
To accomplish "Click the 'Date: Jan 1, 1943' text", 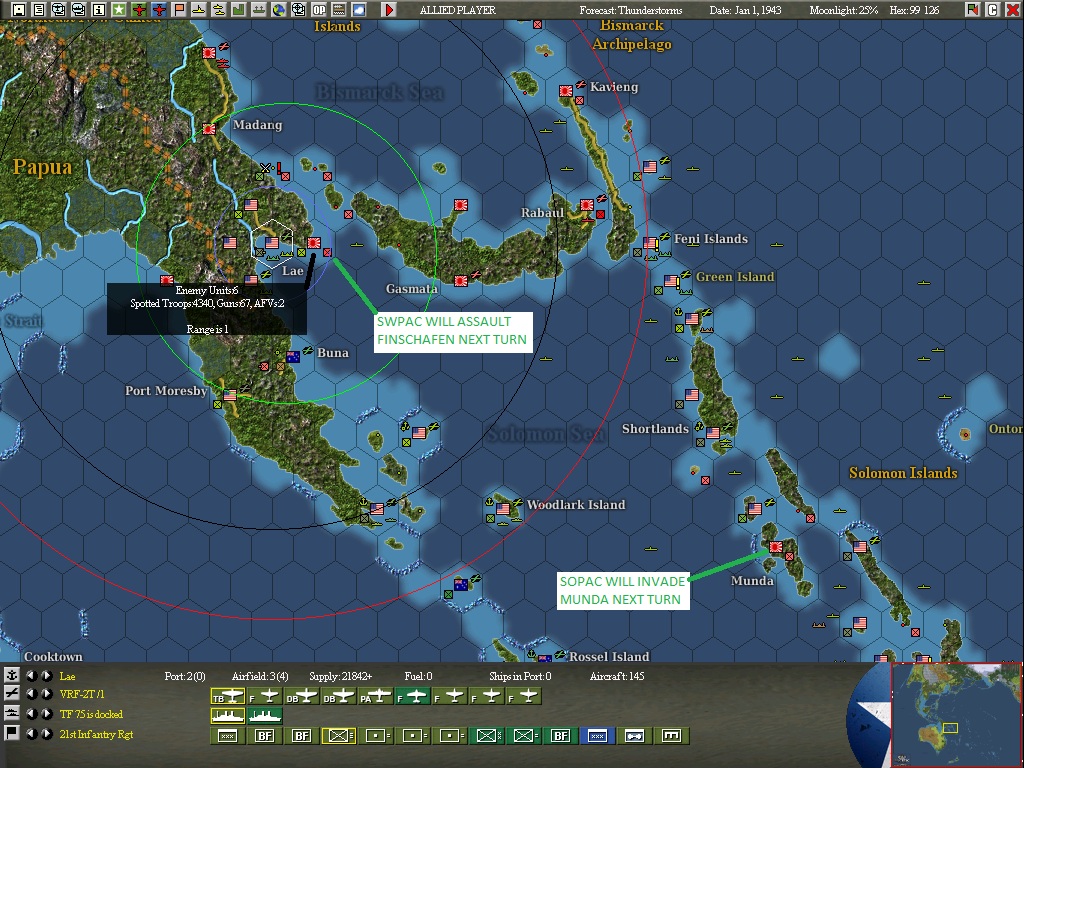I will click(745, 10).
